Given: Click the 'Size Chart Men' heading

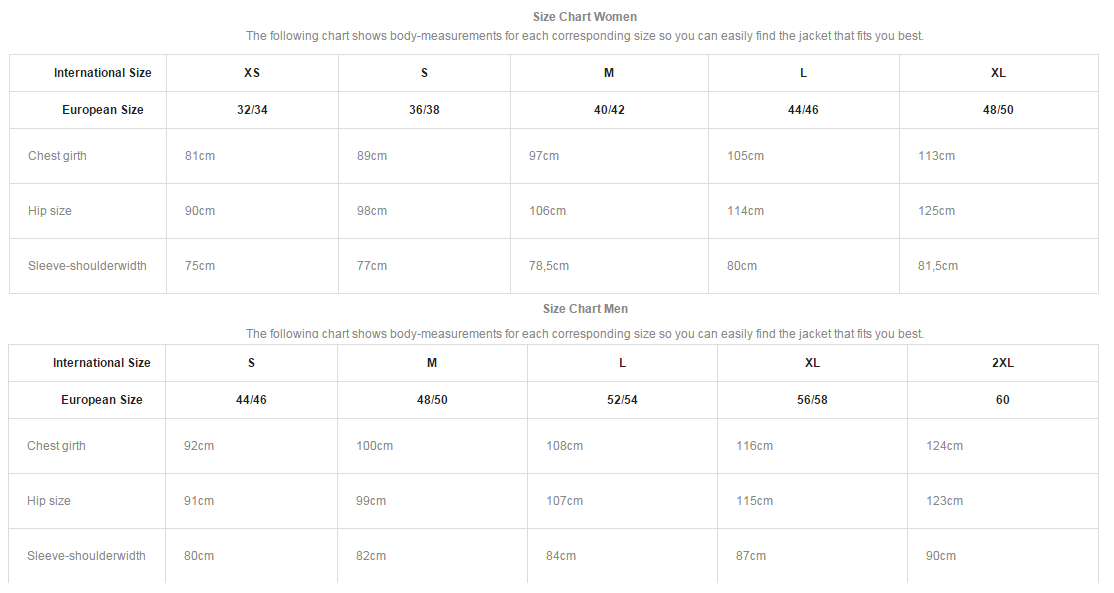Looking at the screenshot, I should tap(585, 309).
